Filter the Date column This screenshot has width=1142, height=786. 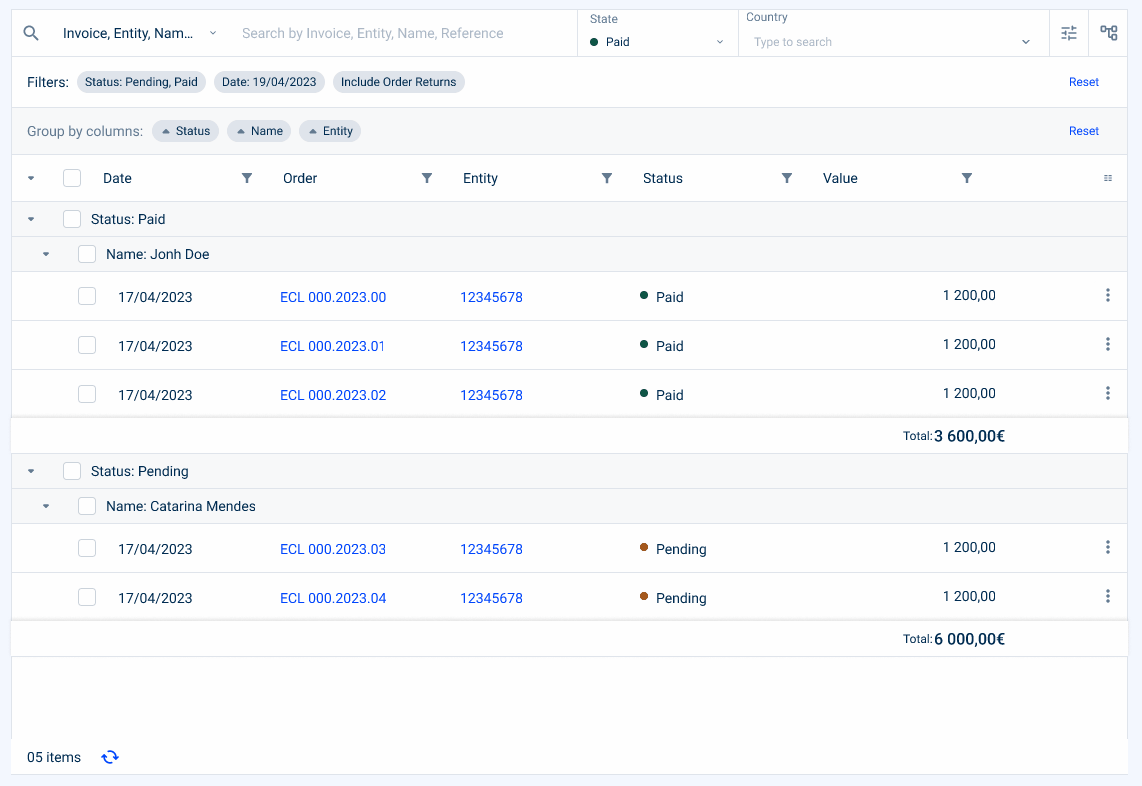click(247, 178)
